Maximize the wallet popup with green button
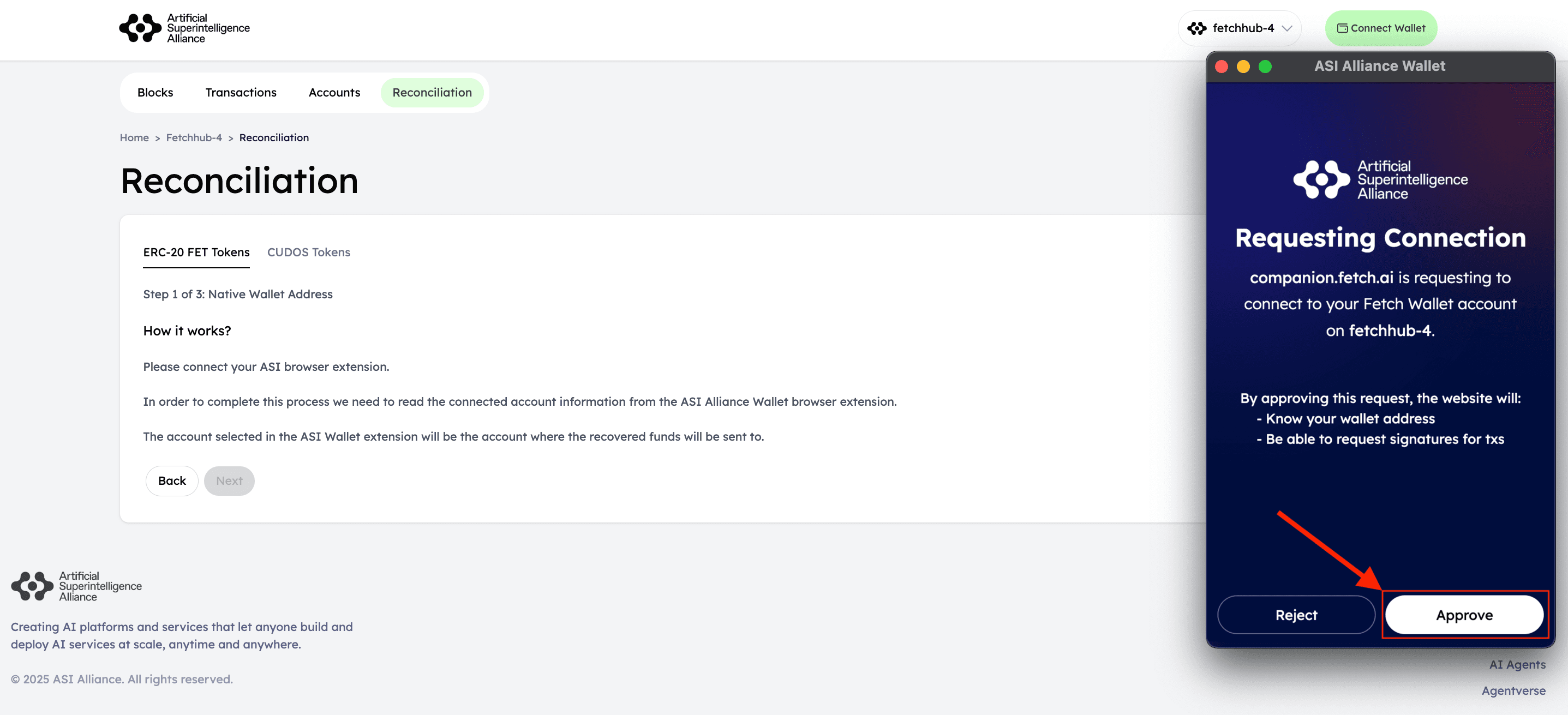This screenshot has width=1568, height=715. point(1265,67)
